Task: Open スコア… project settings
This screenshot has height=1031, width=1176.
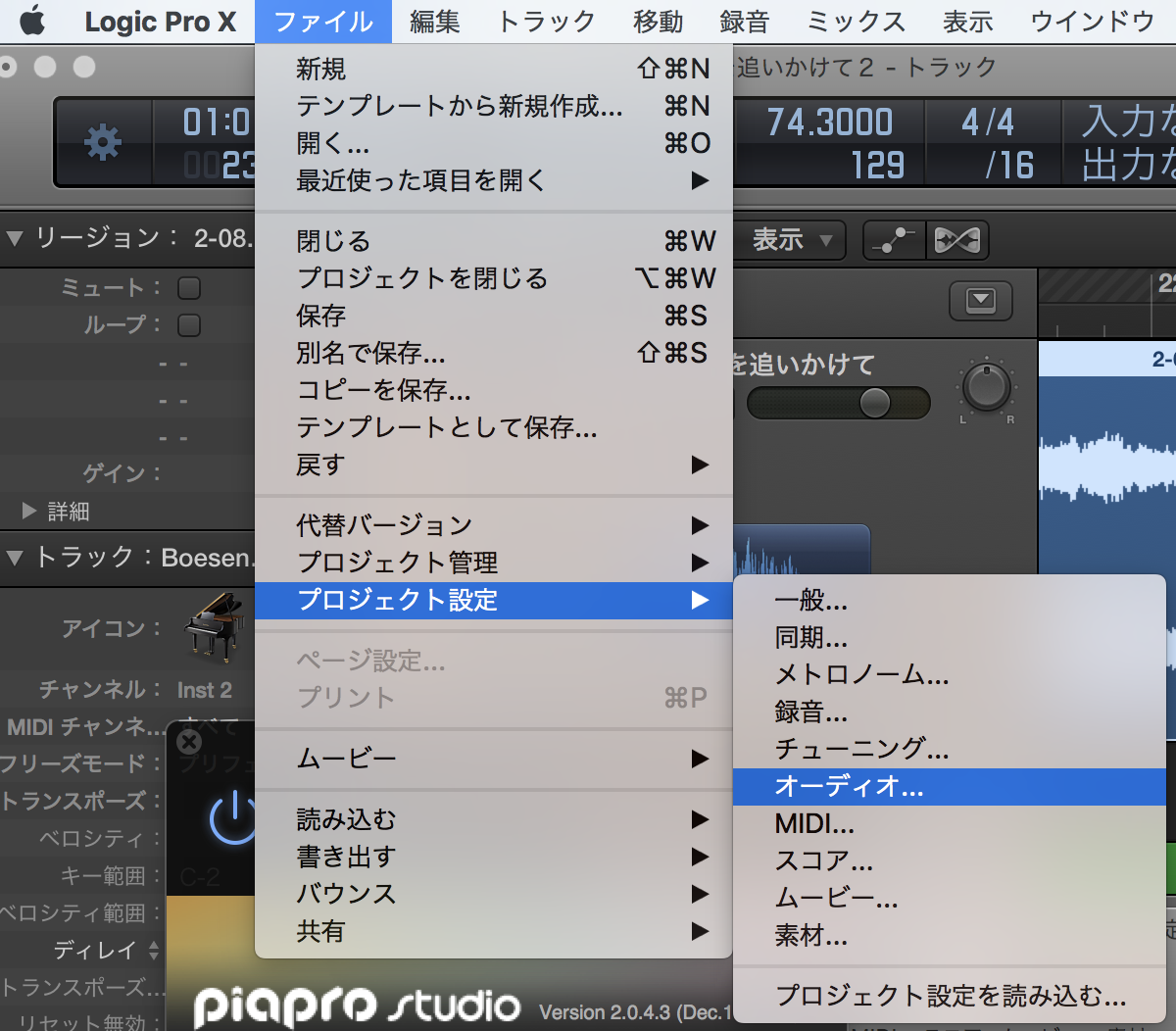Action: [950, 860]
